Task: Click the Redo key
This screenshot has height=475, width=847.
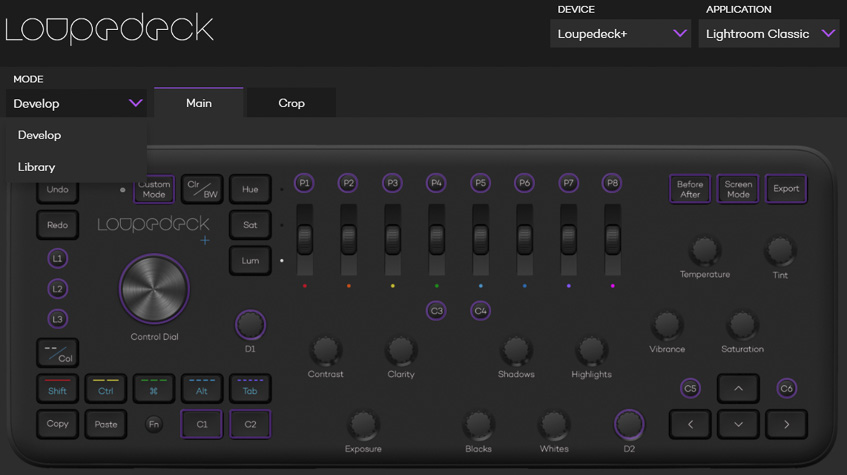Action: pos(57,225)
